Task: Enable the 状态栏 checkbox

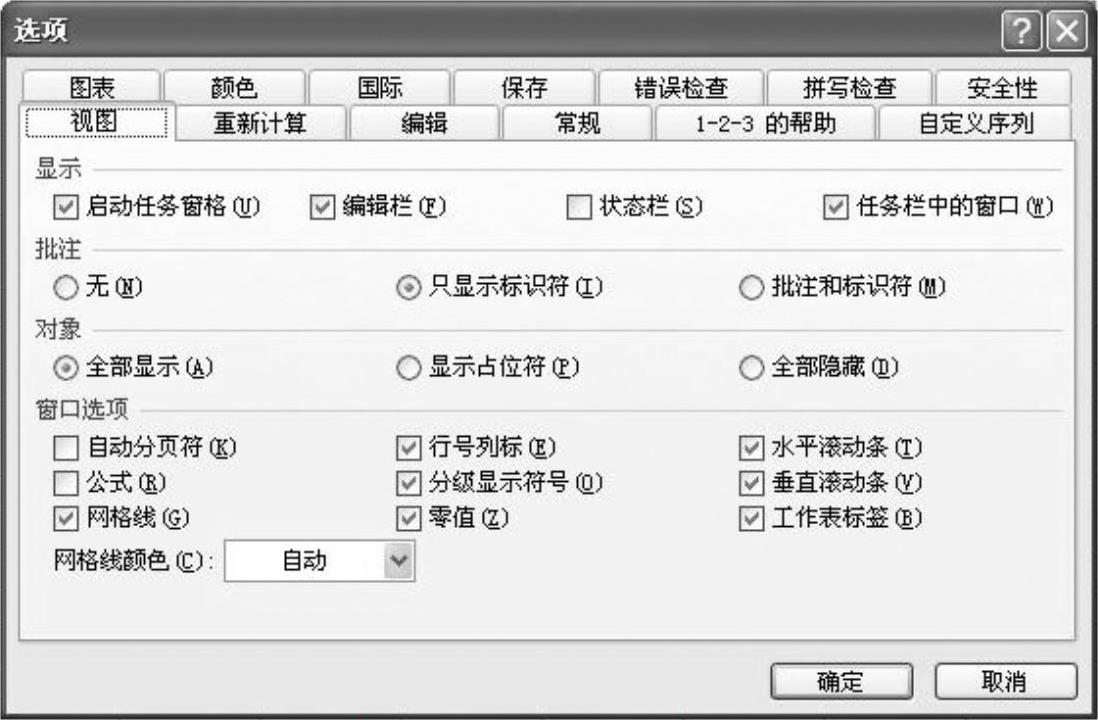Action: click(578, 207)
